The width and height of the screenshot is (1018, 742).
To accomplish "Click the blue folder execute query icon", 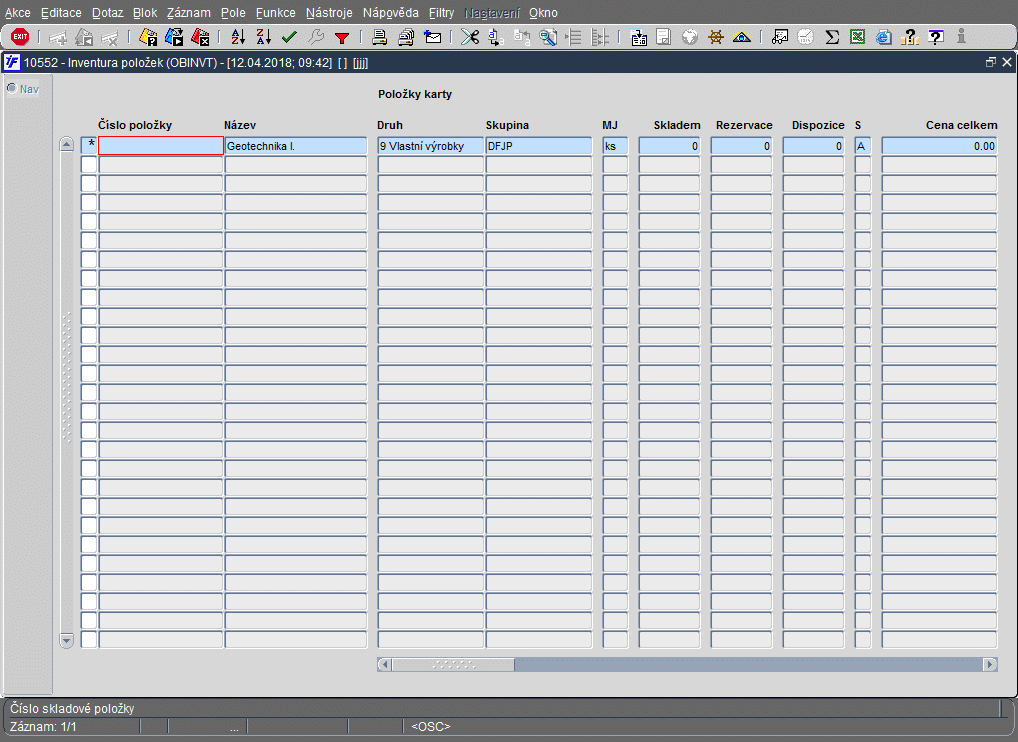I will point(174,37).
